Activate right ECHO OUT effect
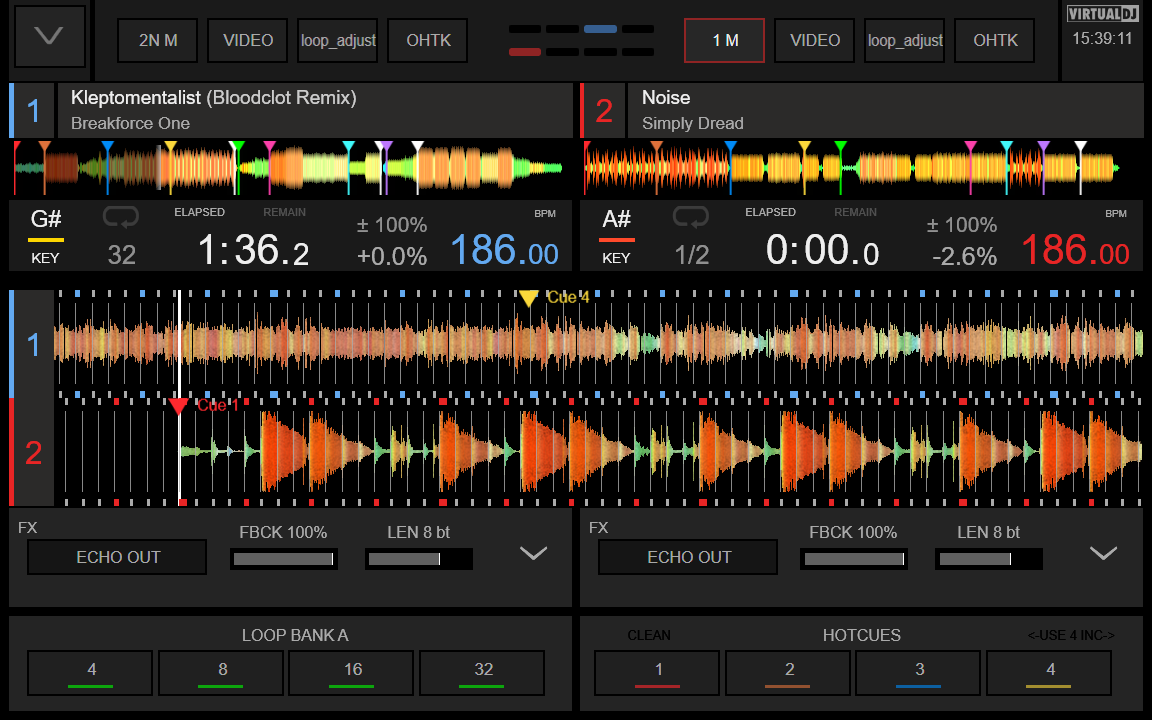The width and height of the screenshot is (1152, 720). point(688,558)
